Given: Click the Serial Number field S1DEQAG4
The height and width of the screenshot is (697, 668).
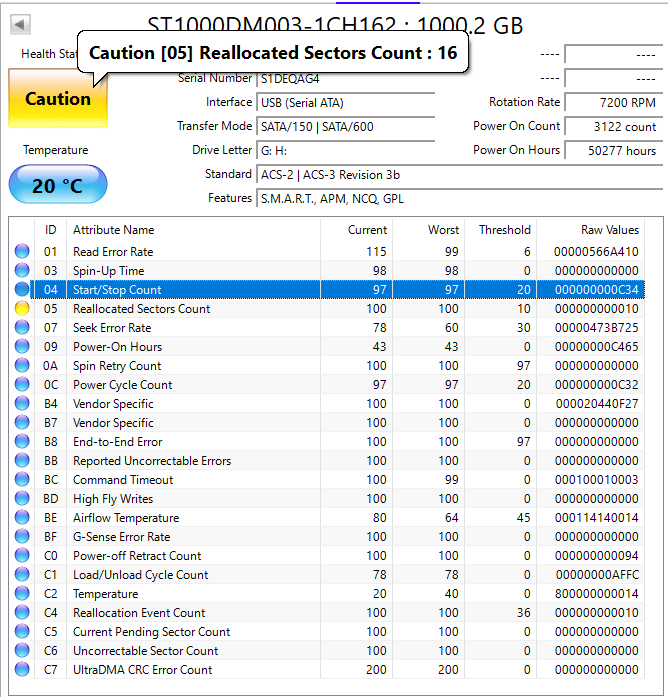Looking at the screenshot, I should pyautogui.click(x=345, y=79).
